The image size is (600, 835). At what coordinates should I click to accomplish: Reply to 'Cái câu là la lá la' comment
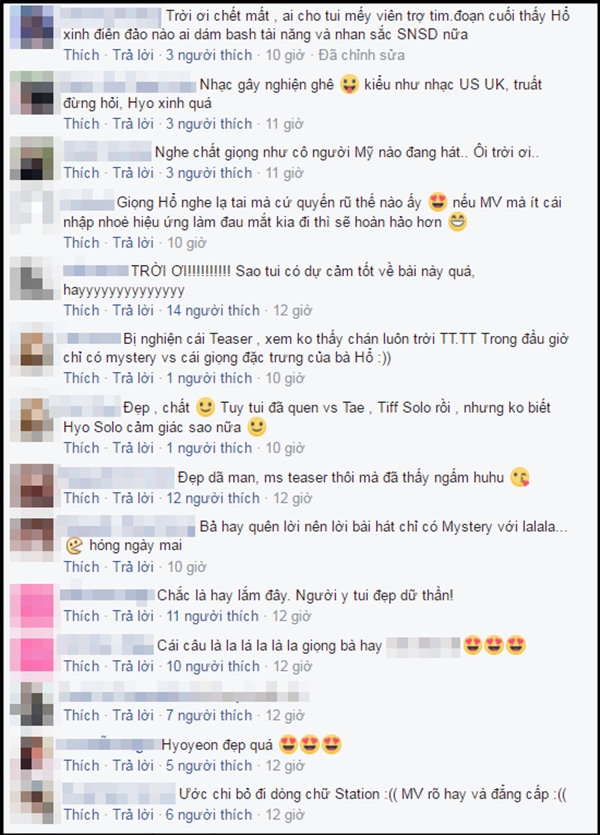click(133, 666)
